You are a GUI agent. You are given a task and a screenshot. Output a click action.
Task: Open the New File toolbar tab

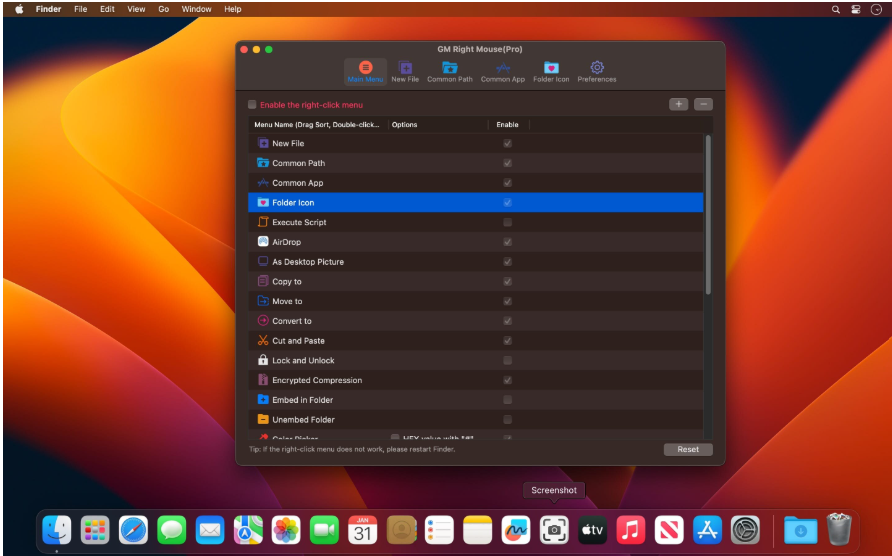click(405, 72)
